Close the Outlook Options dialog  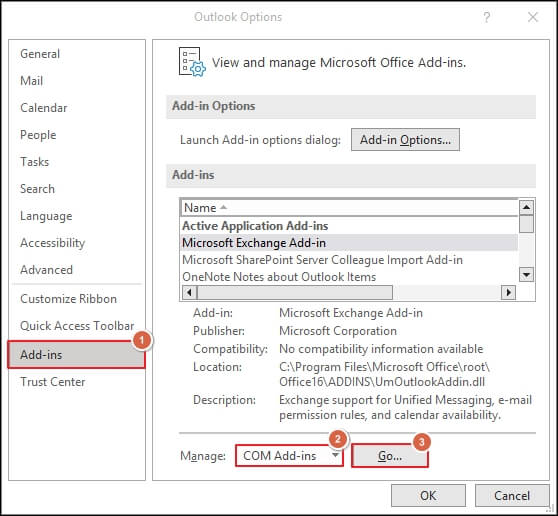(x=533, y=17)
